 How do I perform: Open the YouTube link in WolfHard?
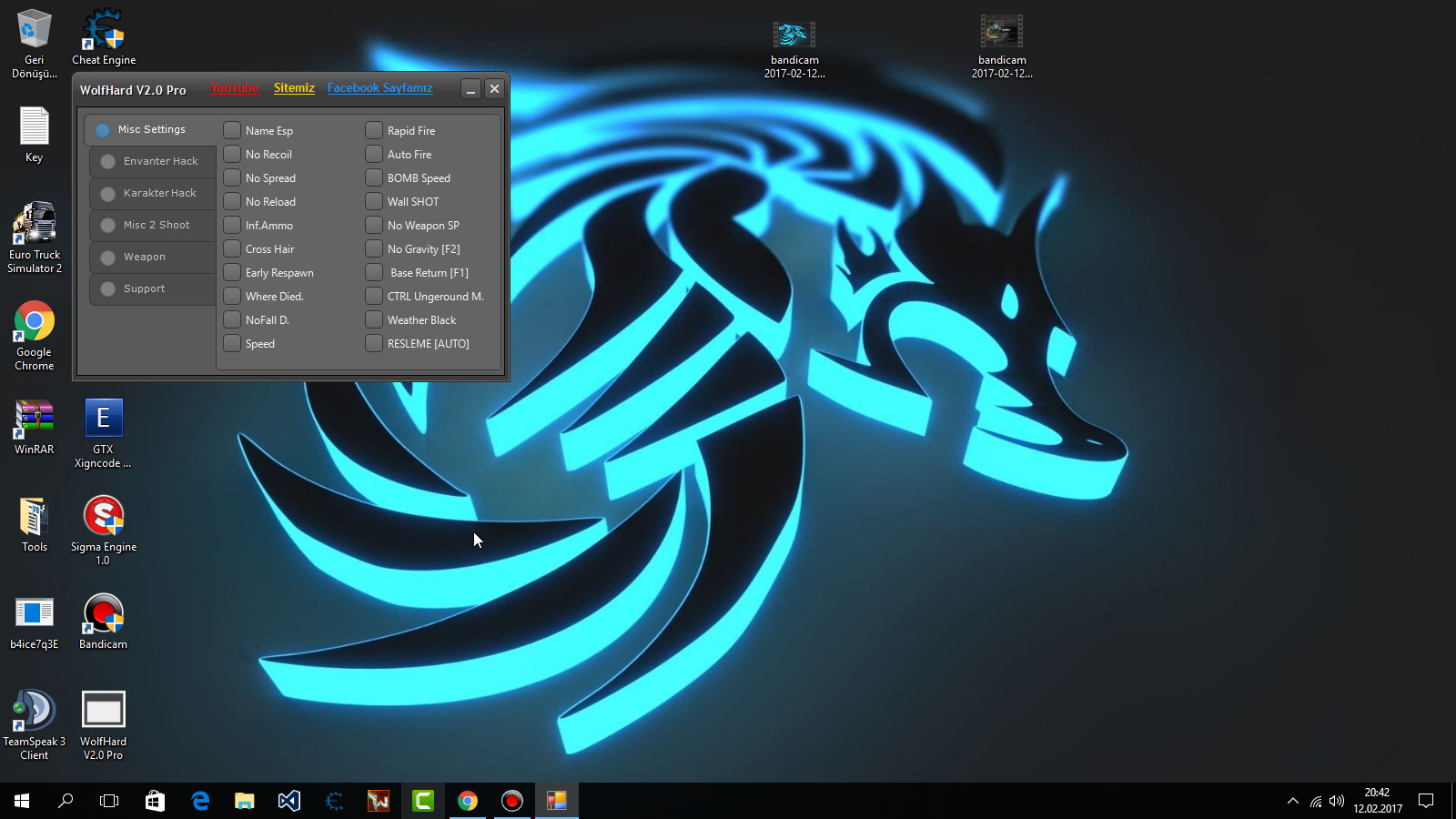pyautogui.click(x=234, y=88)
